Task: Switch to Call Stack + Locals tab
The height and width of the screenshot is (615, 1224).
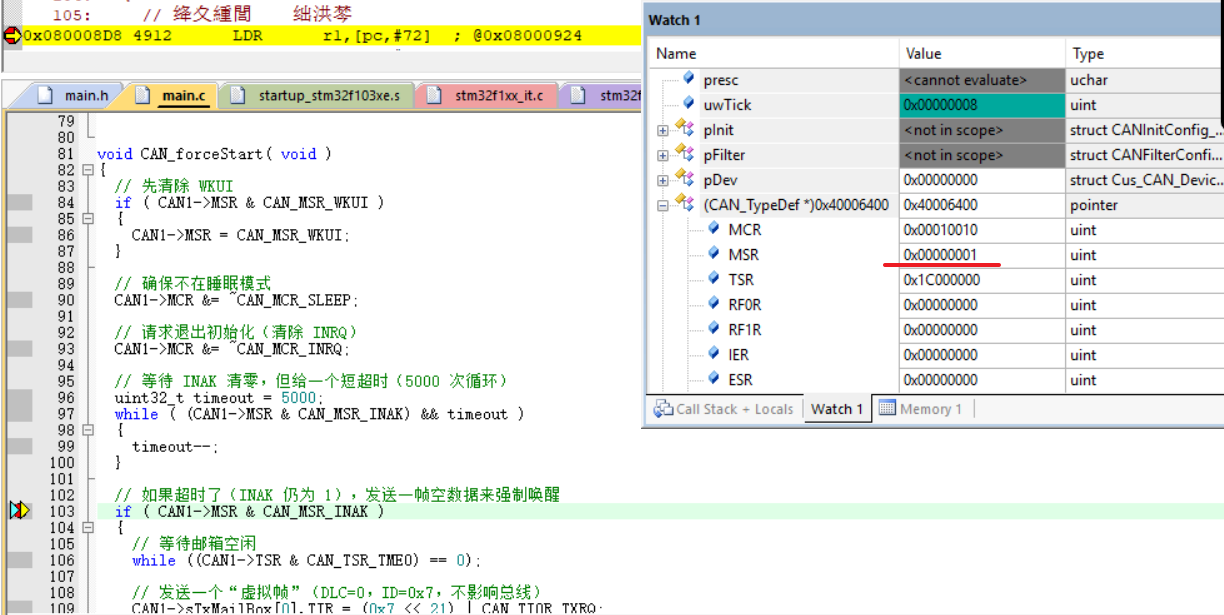Action: click(723, 409)
